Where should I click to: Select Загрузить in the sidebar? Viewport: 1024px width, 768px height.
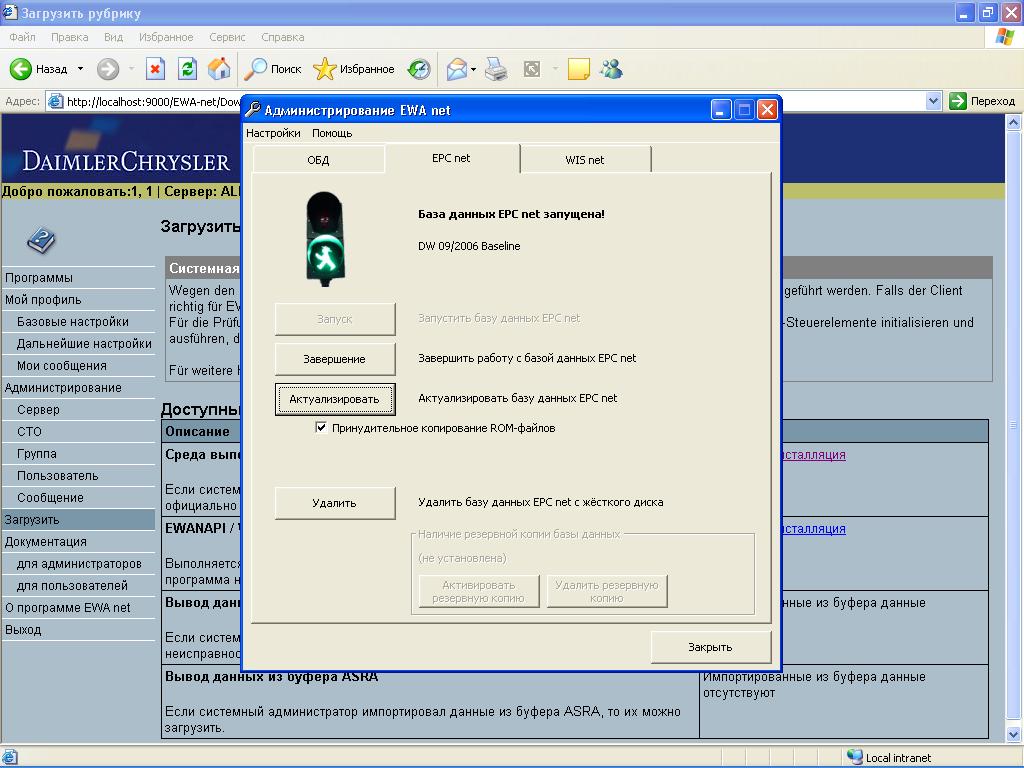point(78,520)
